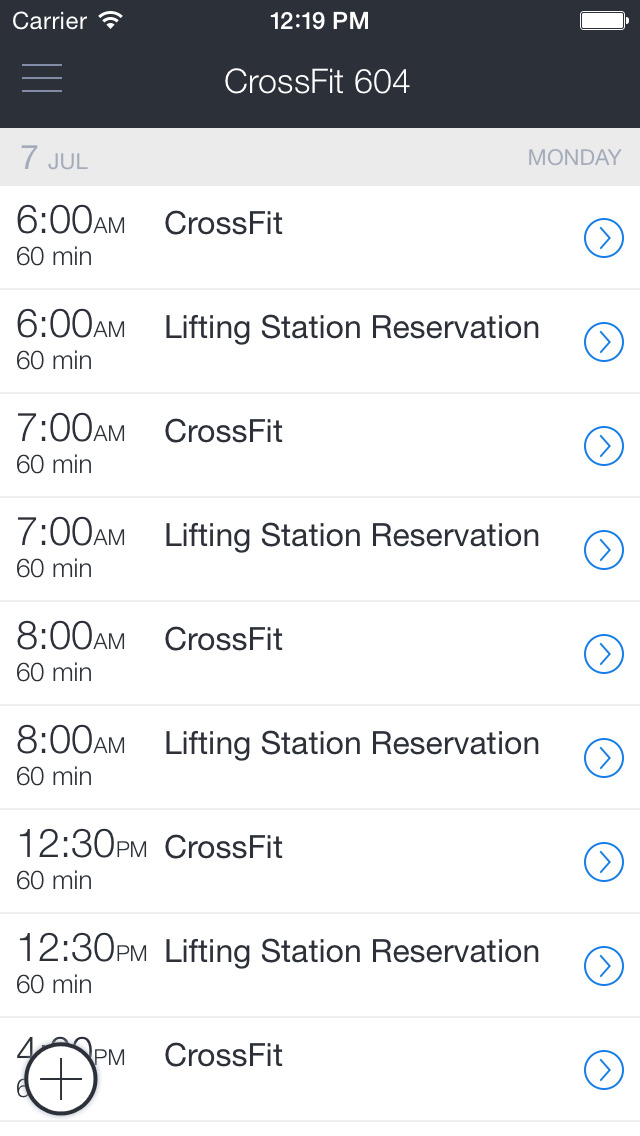Choose 12:30PM Lifting Station Reservation title

(351, 951)
